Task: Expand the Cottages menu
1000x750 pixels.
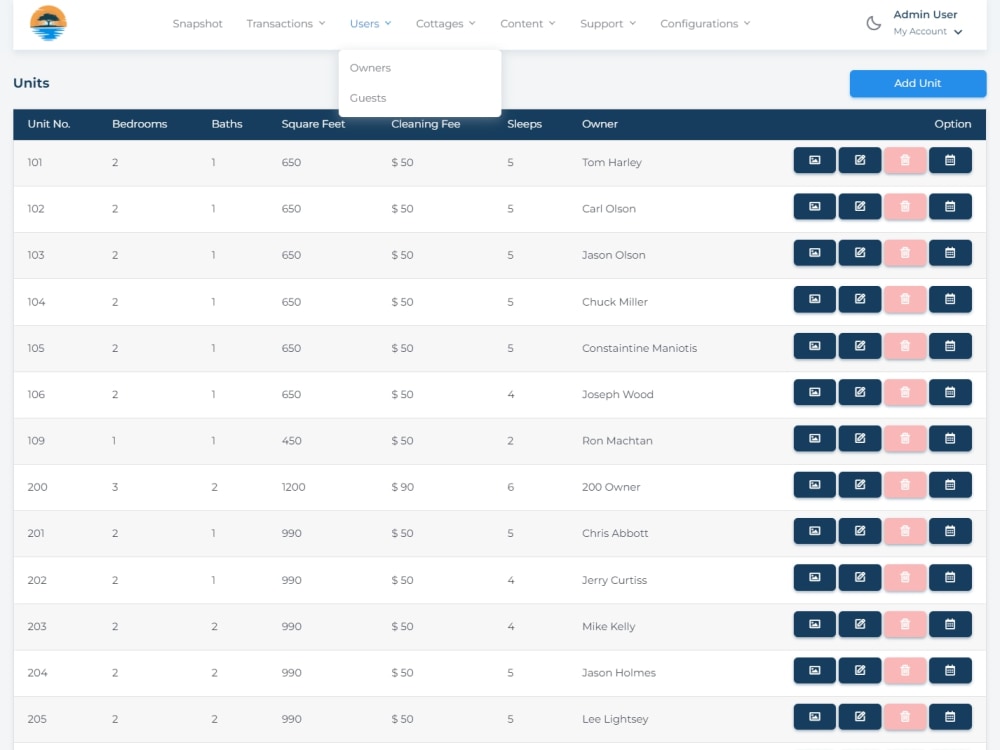Action: pyautogui.click(x=446, y=24)
